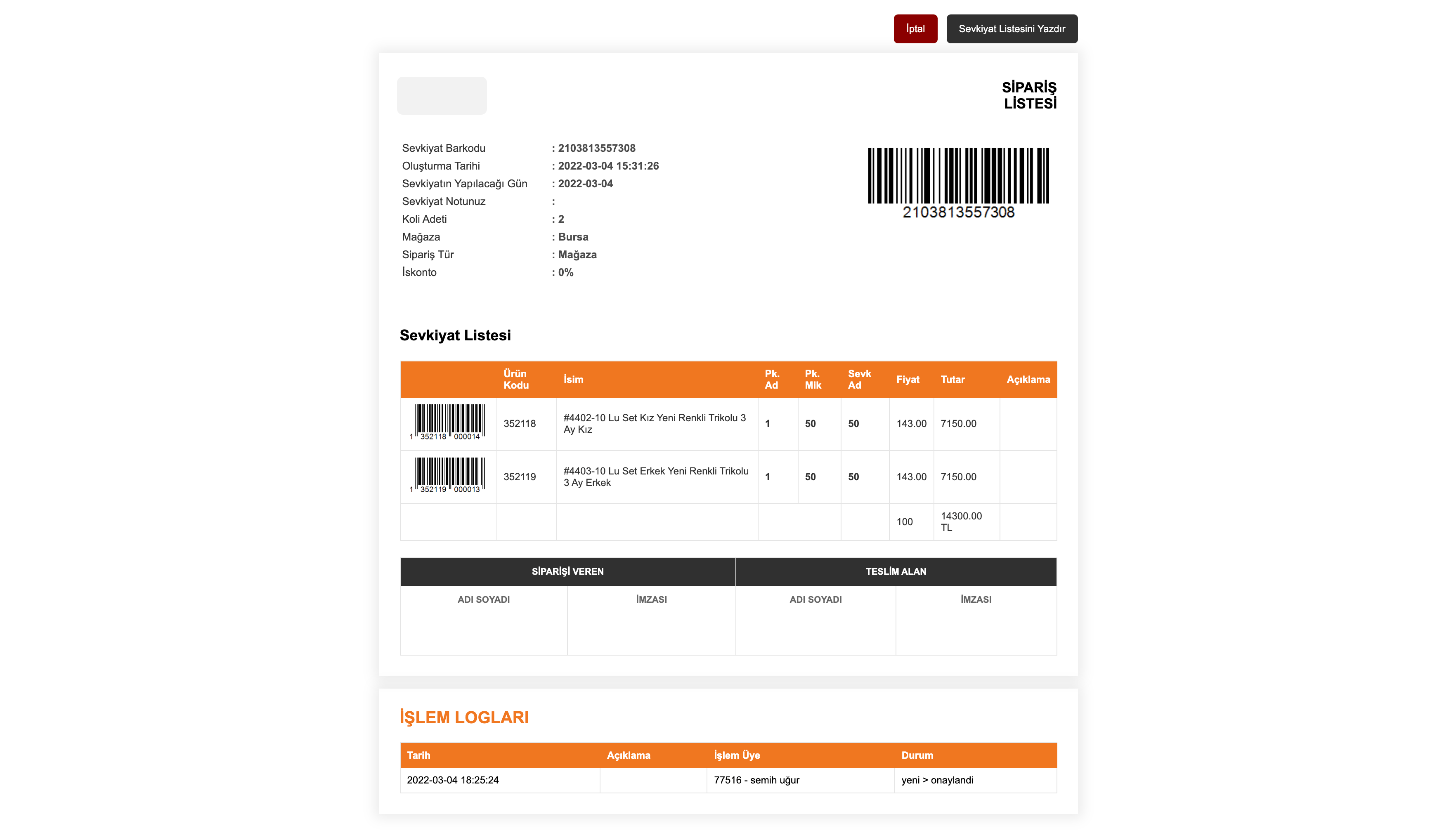The image size is (1456, 840).
Task: Click the gray logo placeholder
Action: 442,96
